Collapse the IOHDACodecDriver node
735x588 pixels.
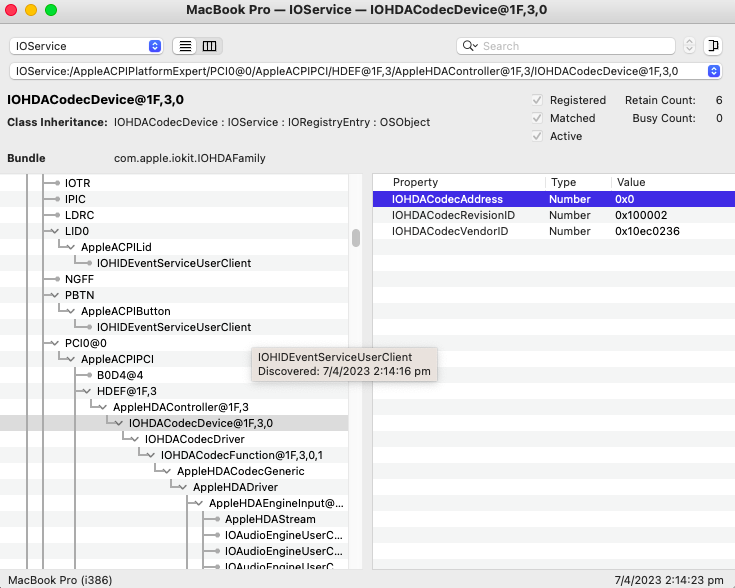pyautogui.click(x=134, y=439)
